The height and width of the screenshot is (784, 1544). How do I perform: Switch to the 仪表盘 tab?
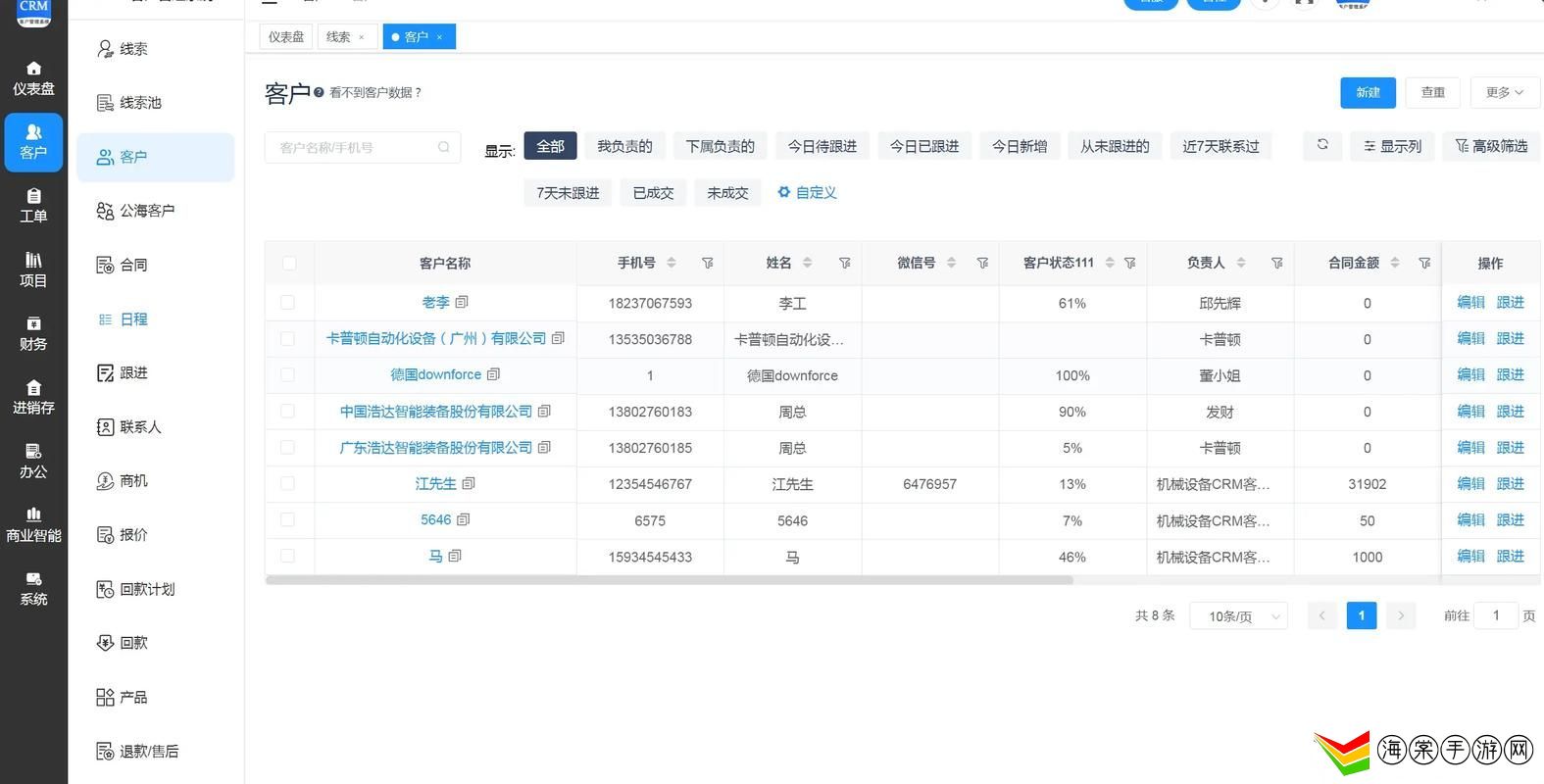pos(286,37)
